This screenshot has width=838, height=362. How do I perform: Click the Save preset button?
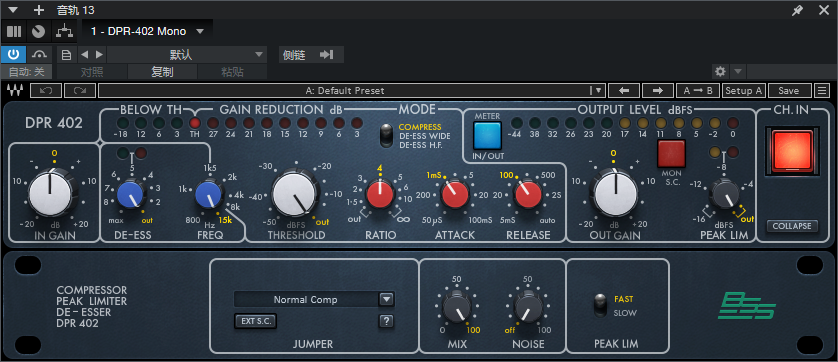788,90
